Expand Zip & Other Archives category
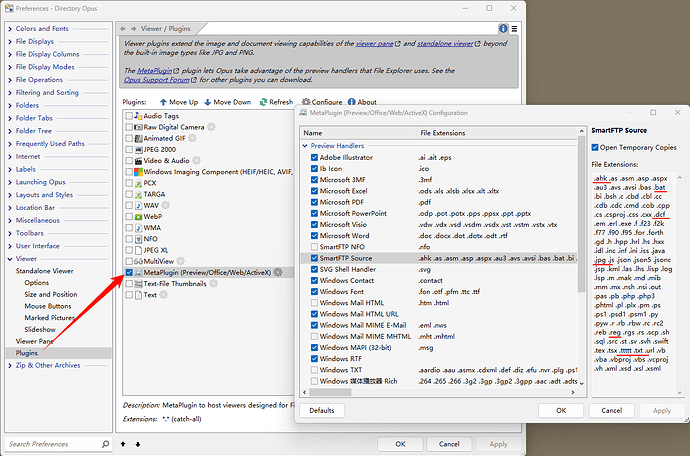The image size is (690, 456). (x=10, y=365)
